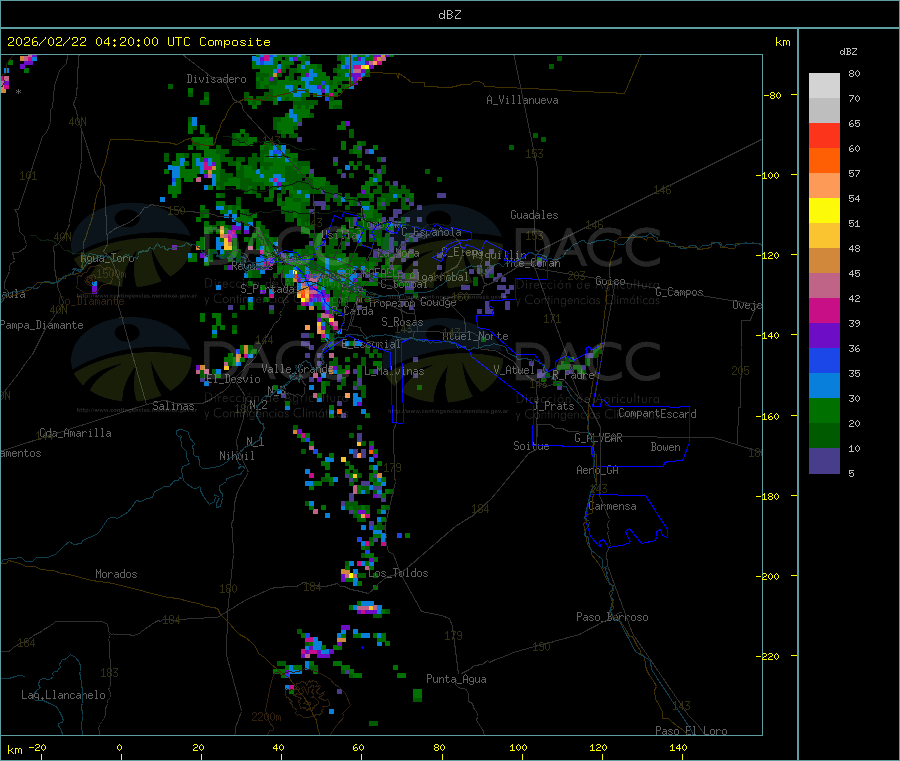Click the 'S_Rosas' map label

pyautogui.click(x=402, y=322)
